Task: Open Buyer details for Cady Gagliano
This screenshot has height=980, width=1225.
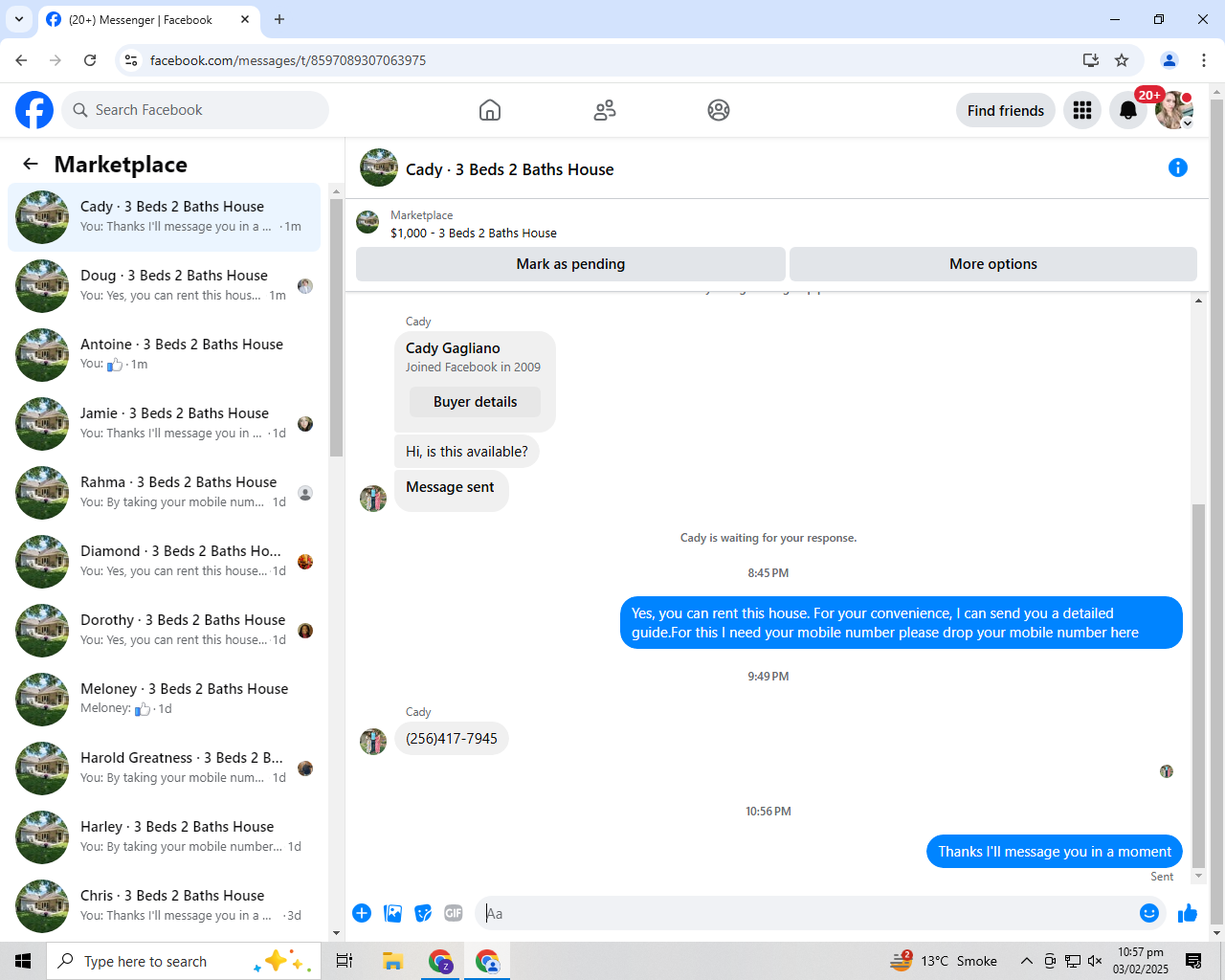Action: point(475,402)
